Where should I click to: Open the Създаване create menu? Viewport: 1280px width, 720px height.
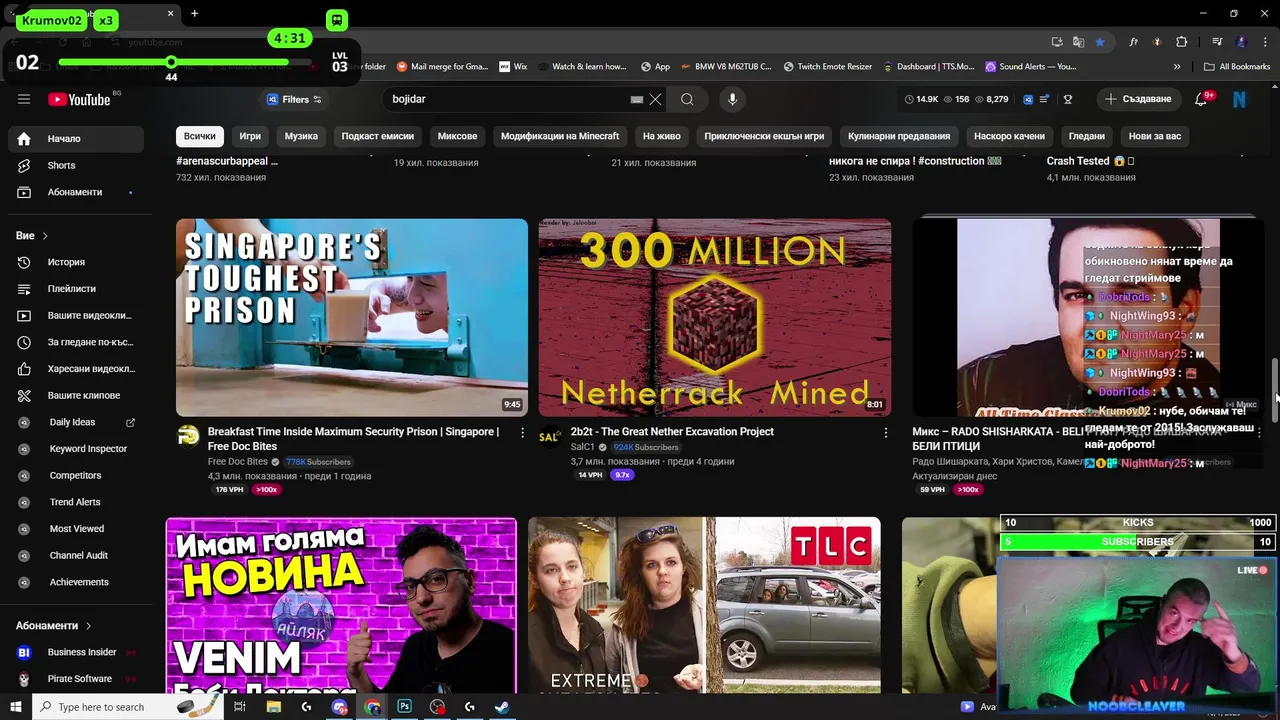pos(1138,99)
